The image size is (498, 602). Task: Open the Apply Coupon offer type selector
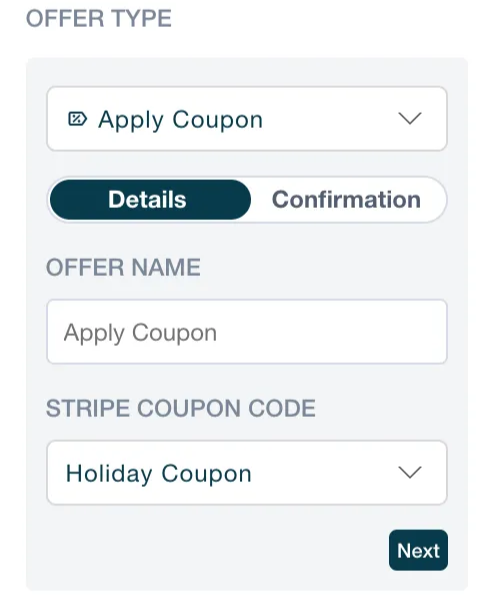click(247, 119)
